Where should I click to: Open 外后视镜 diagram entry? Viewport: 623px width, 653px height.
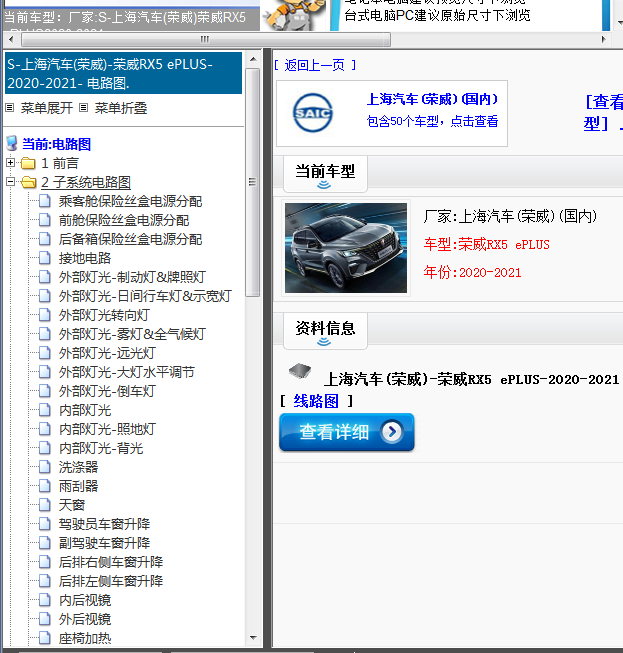(x=85, y=619)
